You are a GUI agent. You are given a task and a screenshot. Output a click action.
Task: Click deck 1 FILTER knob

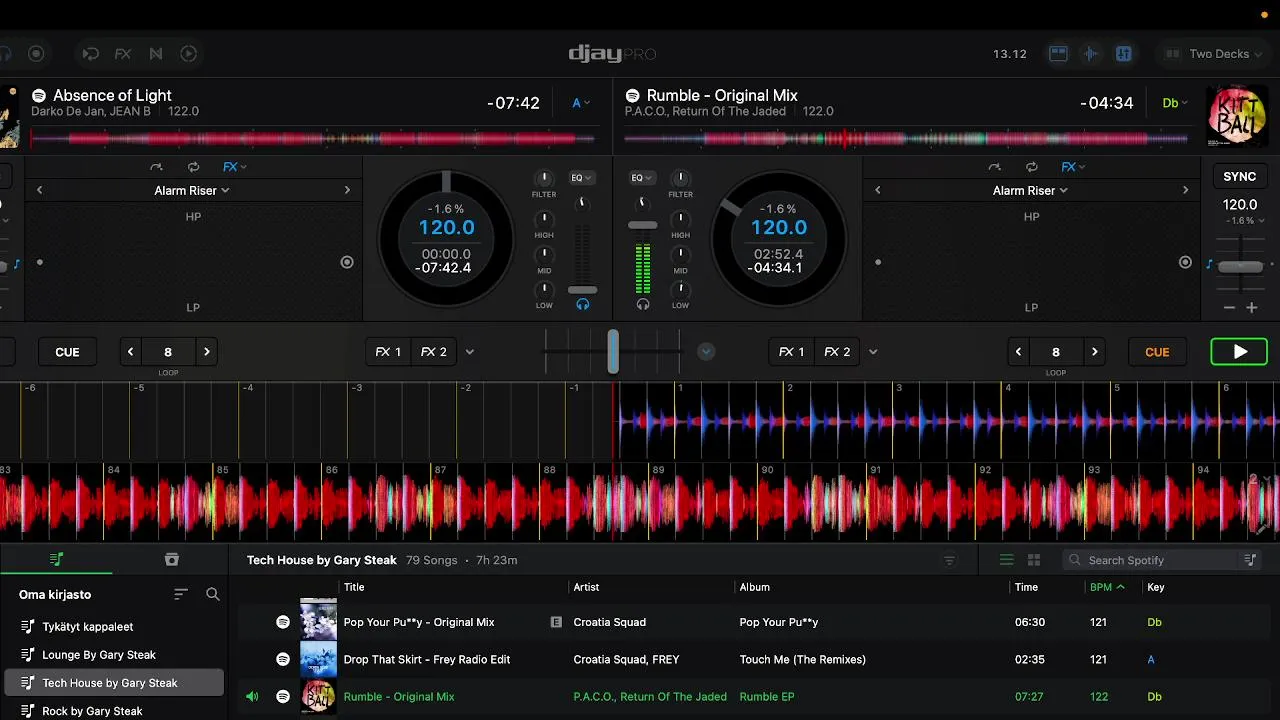point(544,179)
